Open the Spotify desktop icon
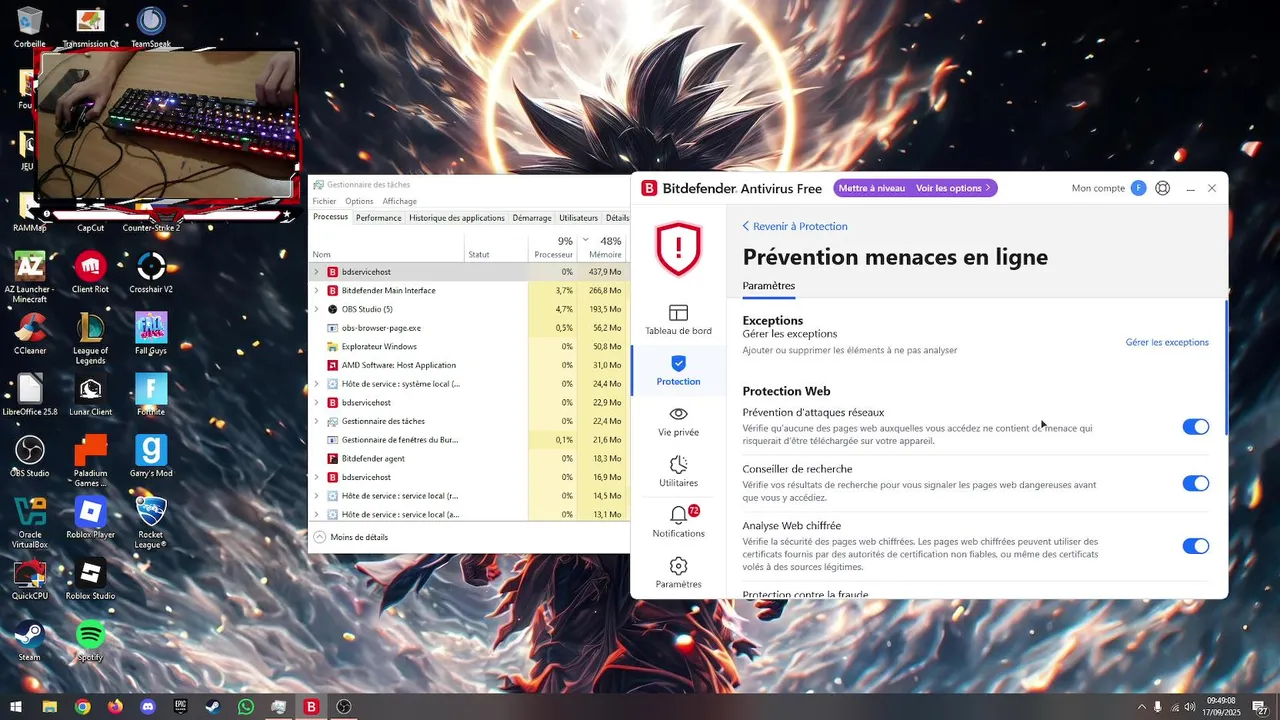The image size is (1280, 720). point(90,640)
